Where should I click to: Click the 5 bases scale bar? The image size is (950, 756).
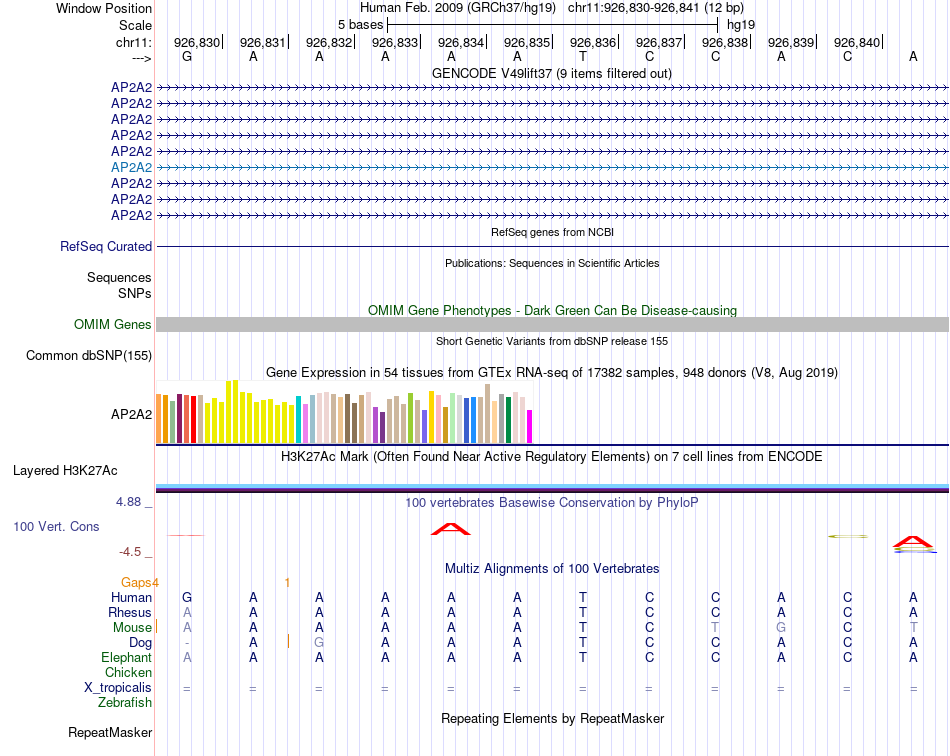click(553, 25)
